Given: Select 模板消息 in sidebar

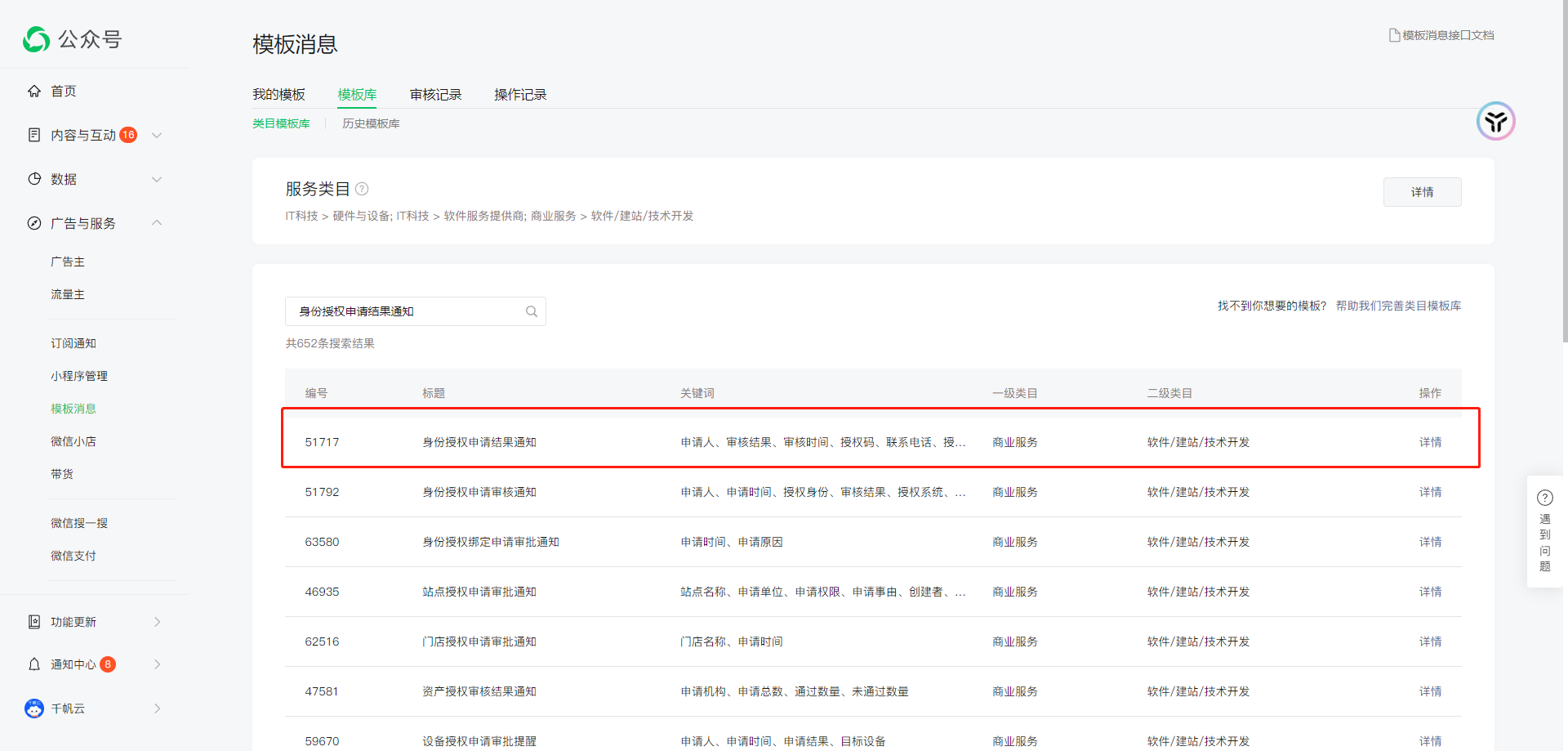Looking at the screenshot, I should [x=73, y=409].
